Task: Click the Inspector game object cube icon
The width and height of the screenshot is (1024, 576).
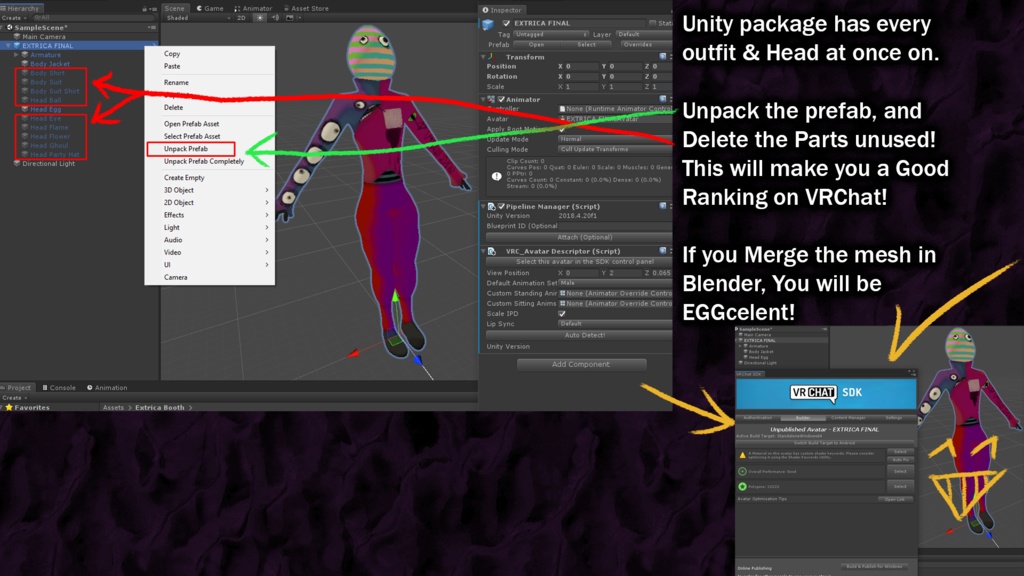Action: point(488,25)
